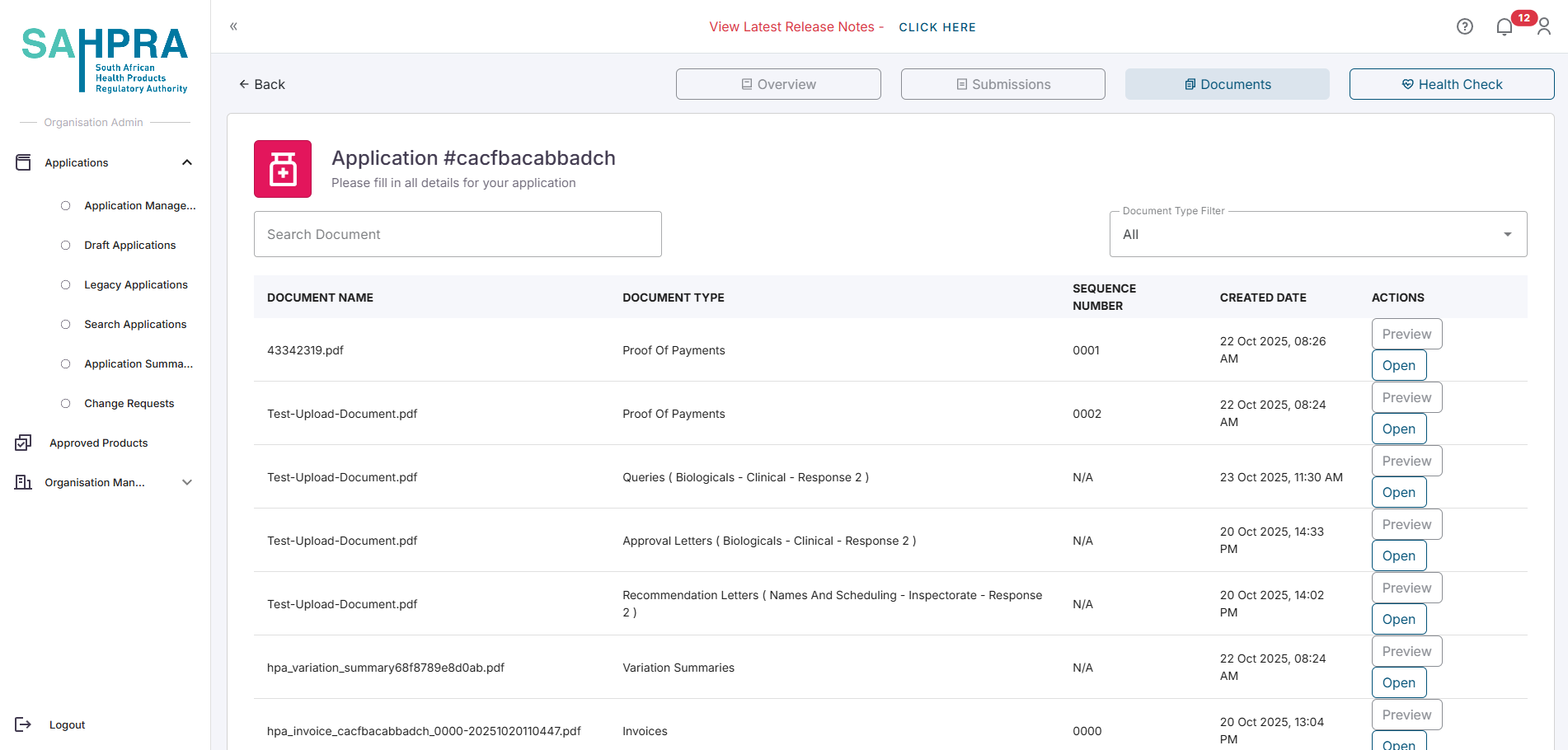Click the Search Document input field

(458, 234)
